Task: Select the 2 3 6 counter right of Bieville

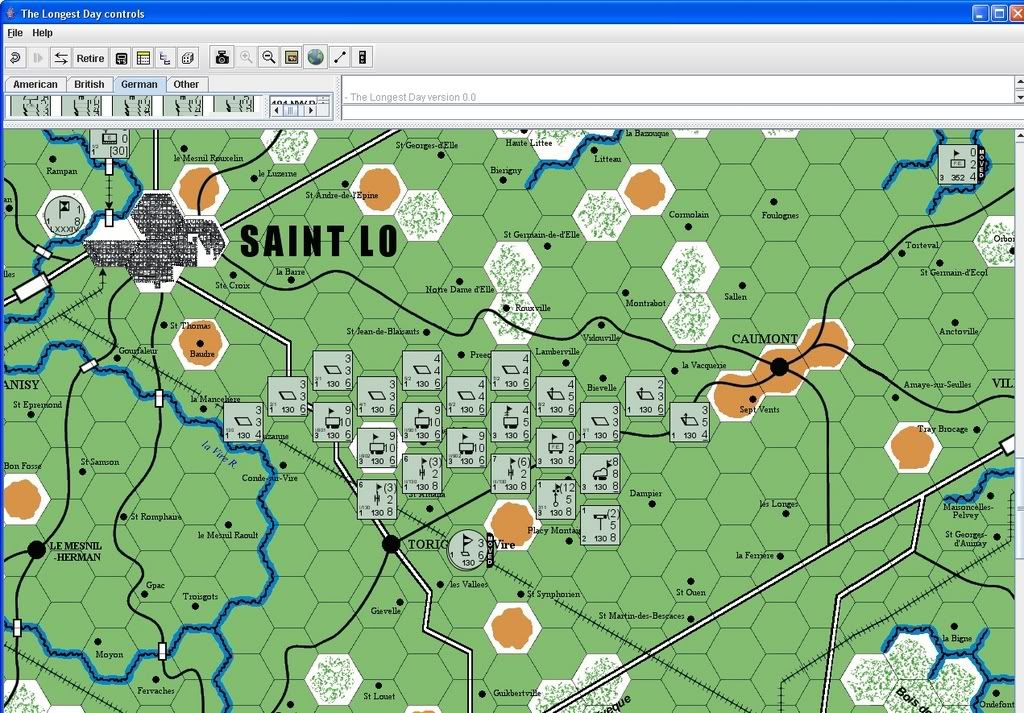Action: pyautogui.click(x=645, y=396)
